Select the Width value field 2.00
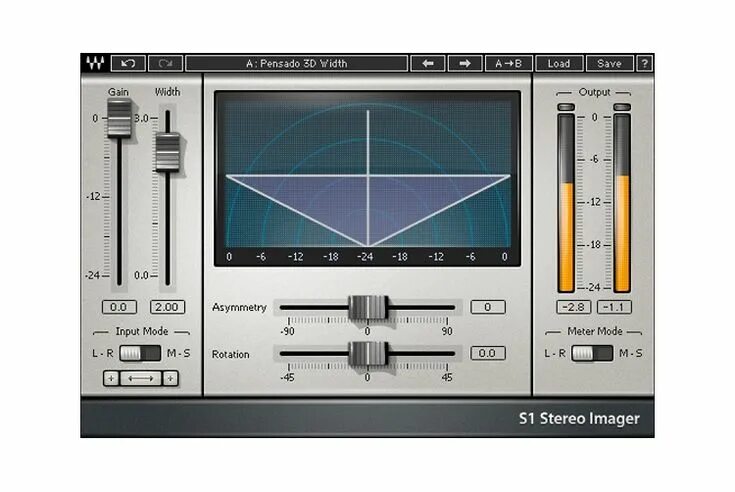Screen dimensions: 735x492 tap(167, 307)
